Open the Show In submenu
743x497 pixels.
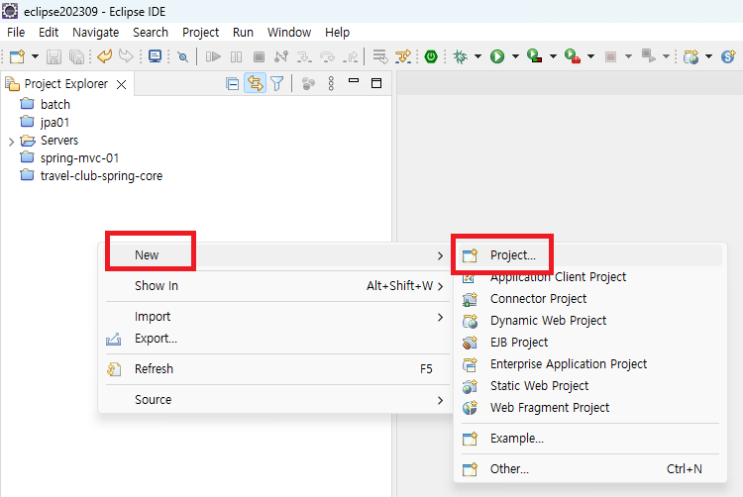(x=276, y=286)
